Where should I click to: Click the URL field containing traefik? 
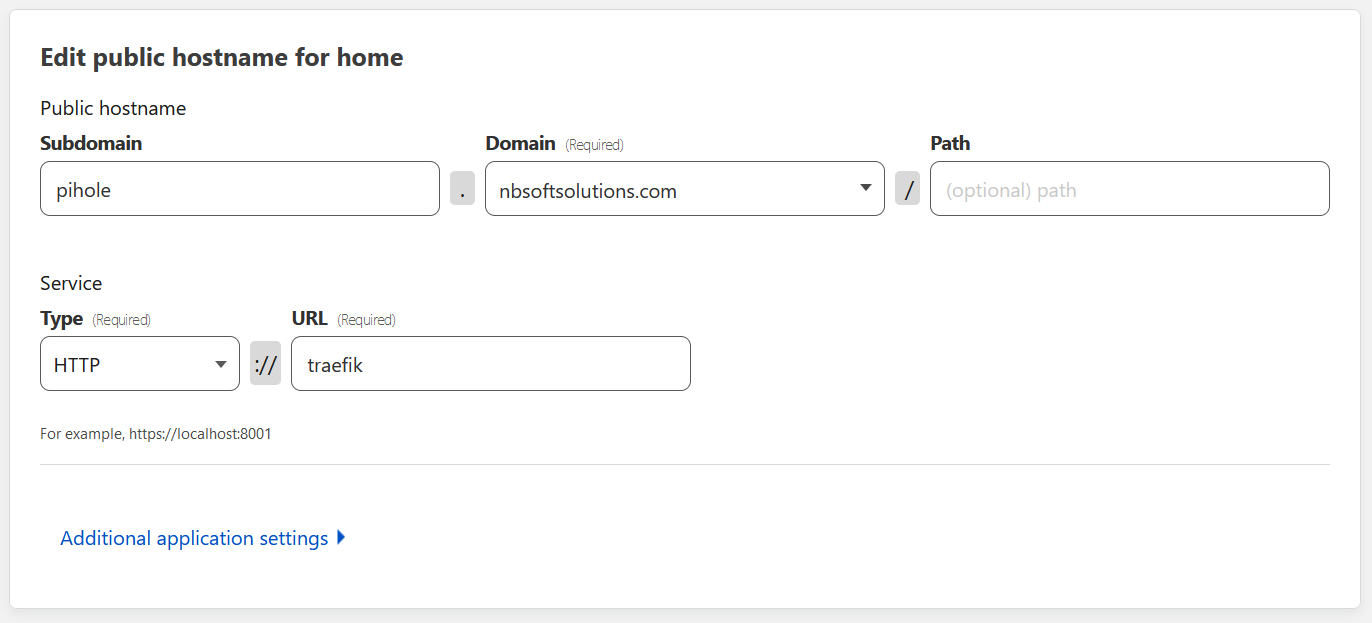(490, 364)
